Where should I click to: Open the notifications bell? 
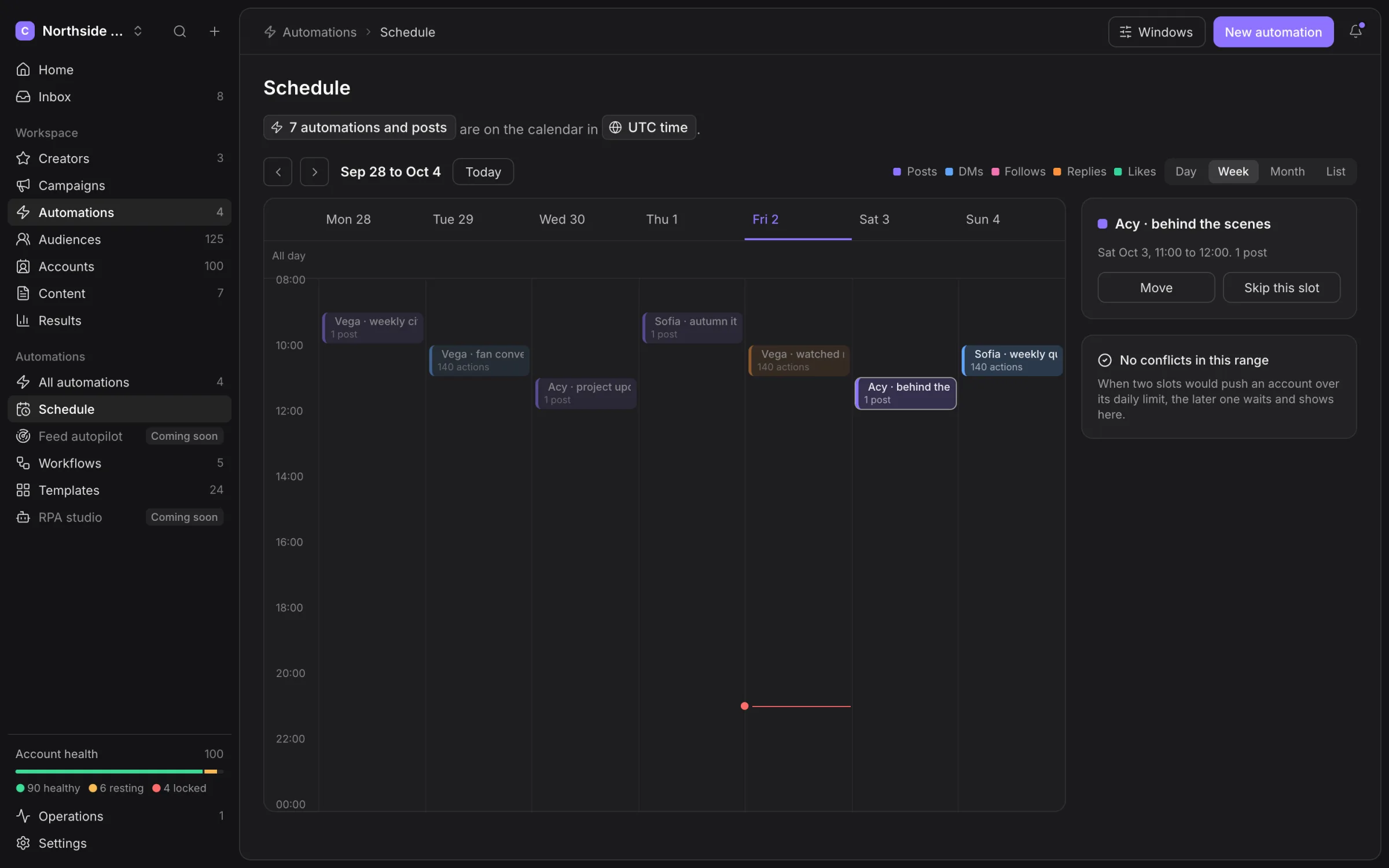[1355, 31]
